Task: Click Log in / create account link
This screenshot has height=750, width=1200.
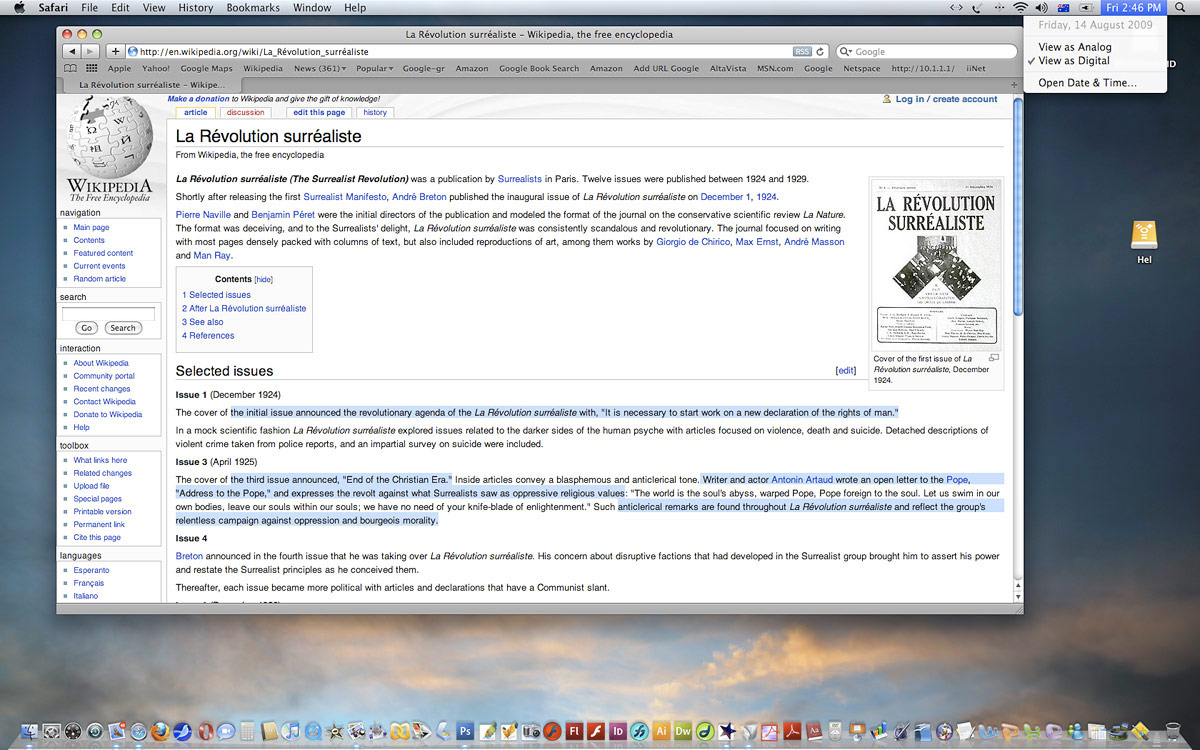Action: pyautogui.click(x=946, y=99)
